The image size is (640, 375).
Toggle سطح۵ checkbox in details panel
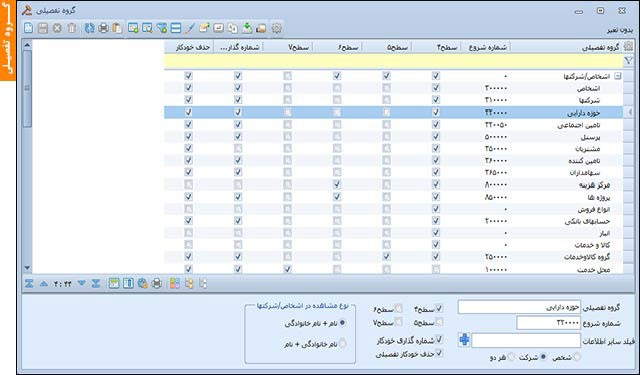click(439, 322)
